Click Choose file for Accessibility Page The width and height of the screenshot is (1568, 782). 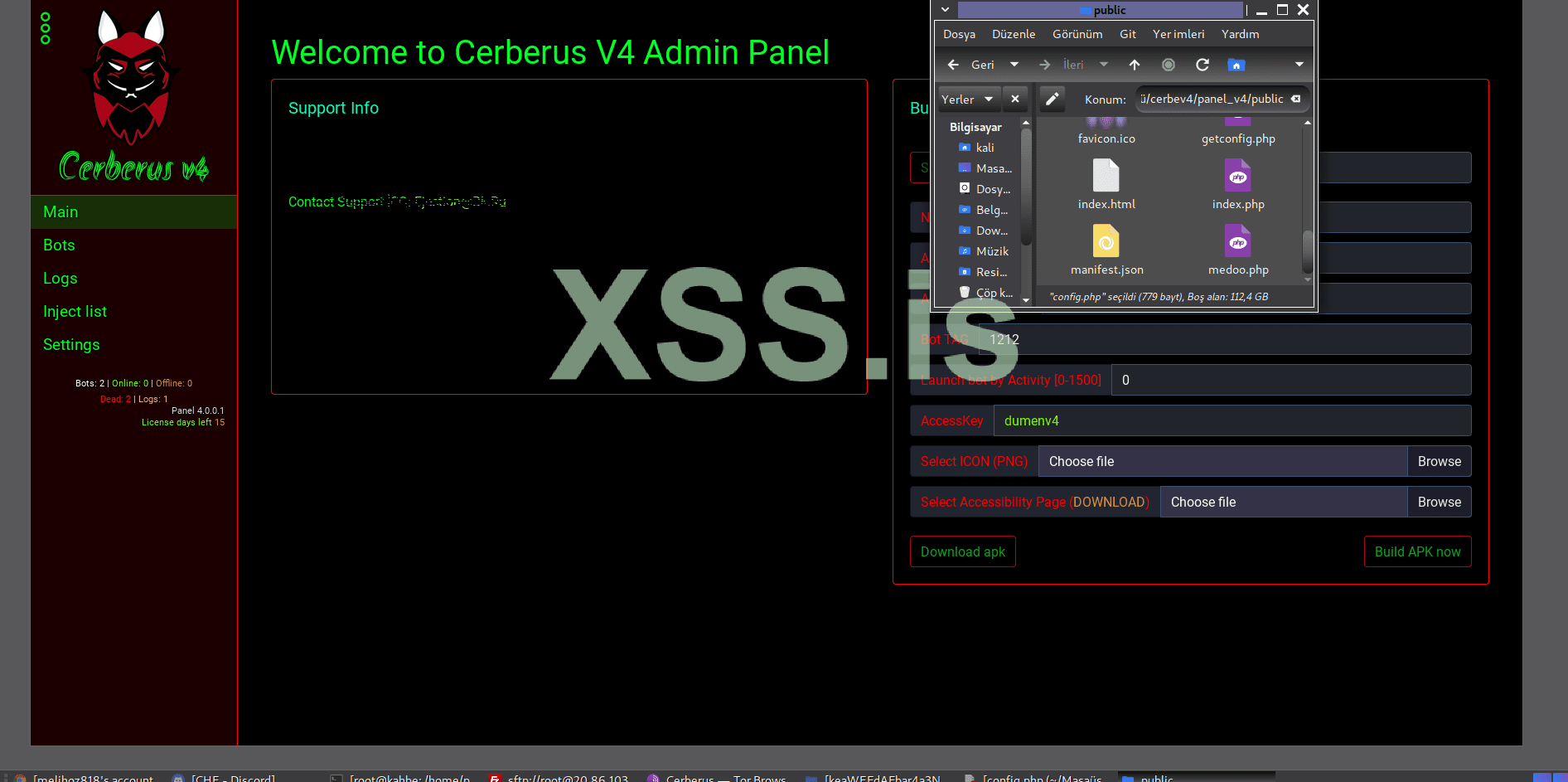point(1284,502)
